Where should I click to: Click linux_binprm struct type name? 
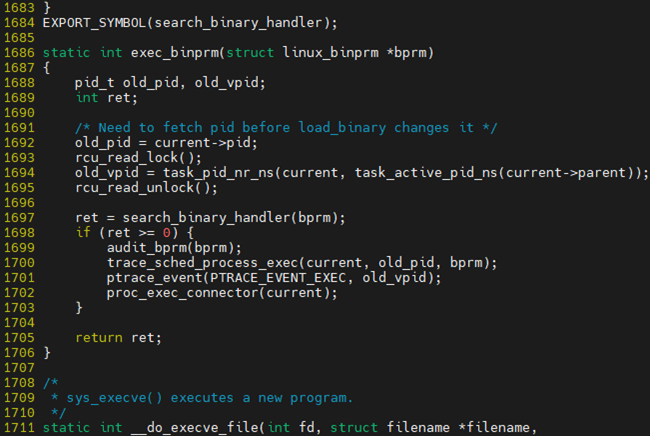[x=330, y=53]
